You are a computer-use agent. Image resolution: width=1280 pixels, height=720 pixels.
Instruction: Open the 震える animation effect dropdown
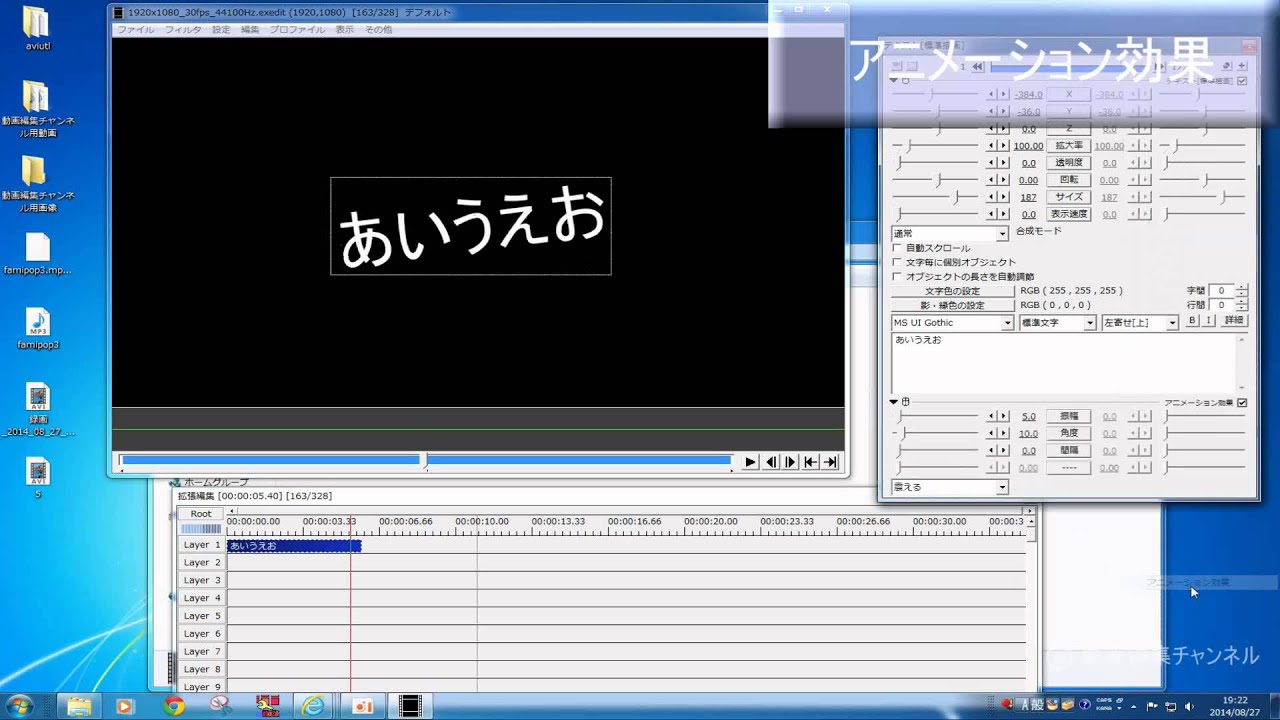click(x=950, y=487)
